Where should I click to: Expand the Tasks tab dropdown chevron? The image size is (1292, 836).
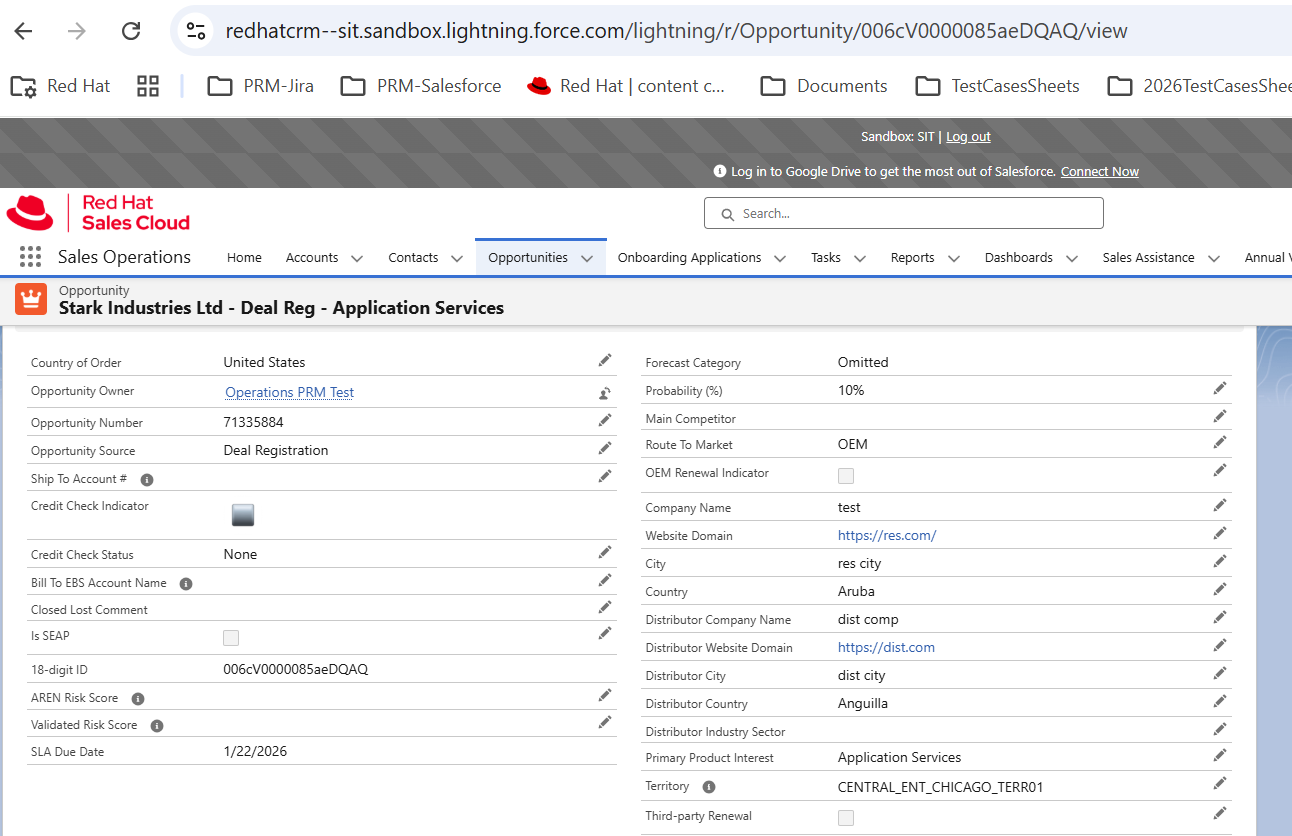pyautogui.click(x=860, y=258)
